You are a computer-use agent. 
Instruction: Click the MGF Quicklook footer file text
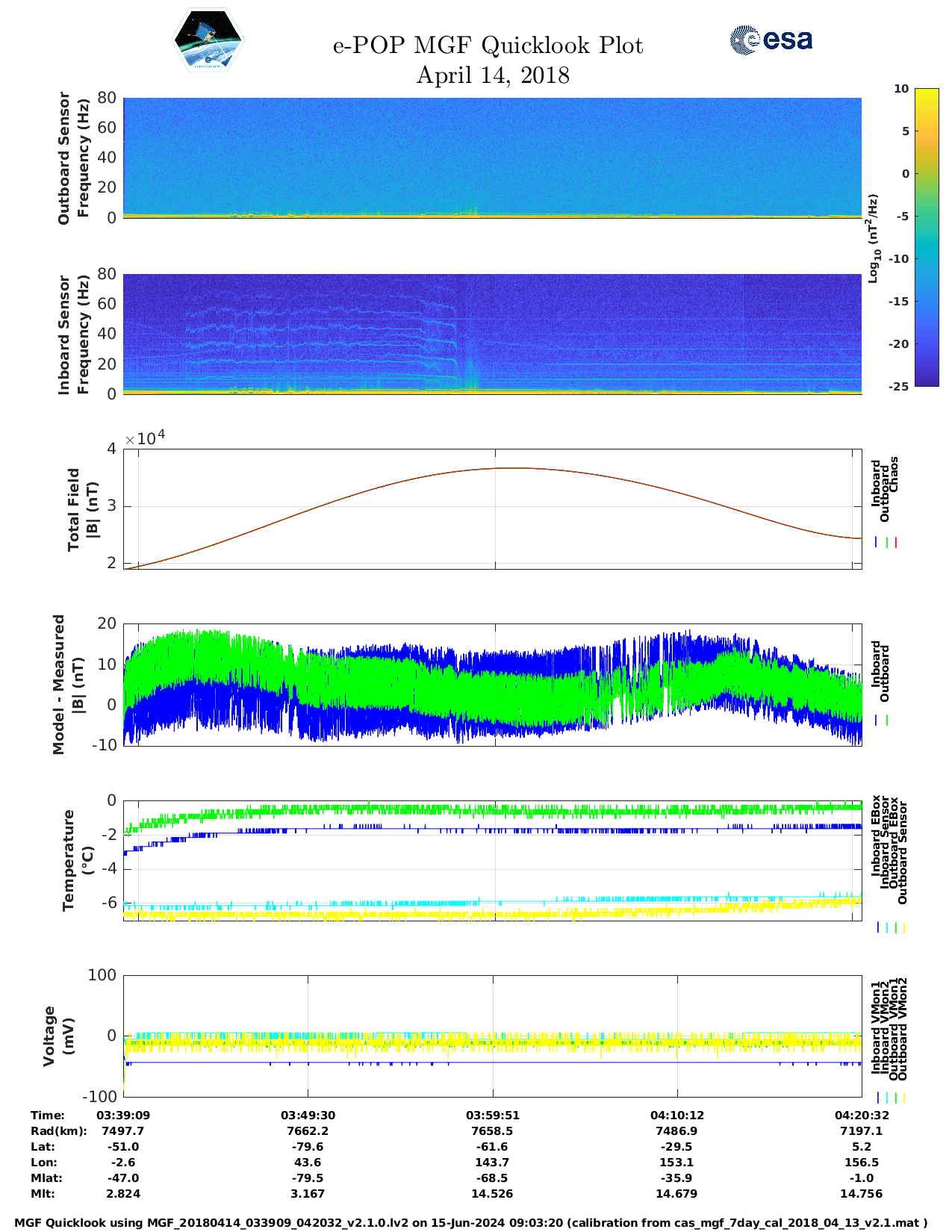470,1222
